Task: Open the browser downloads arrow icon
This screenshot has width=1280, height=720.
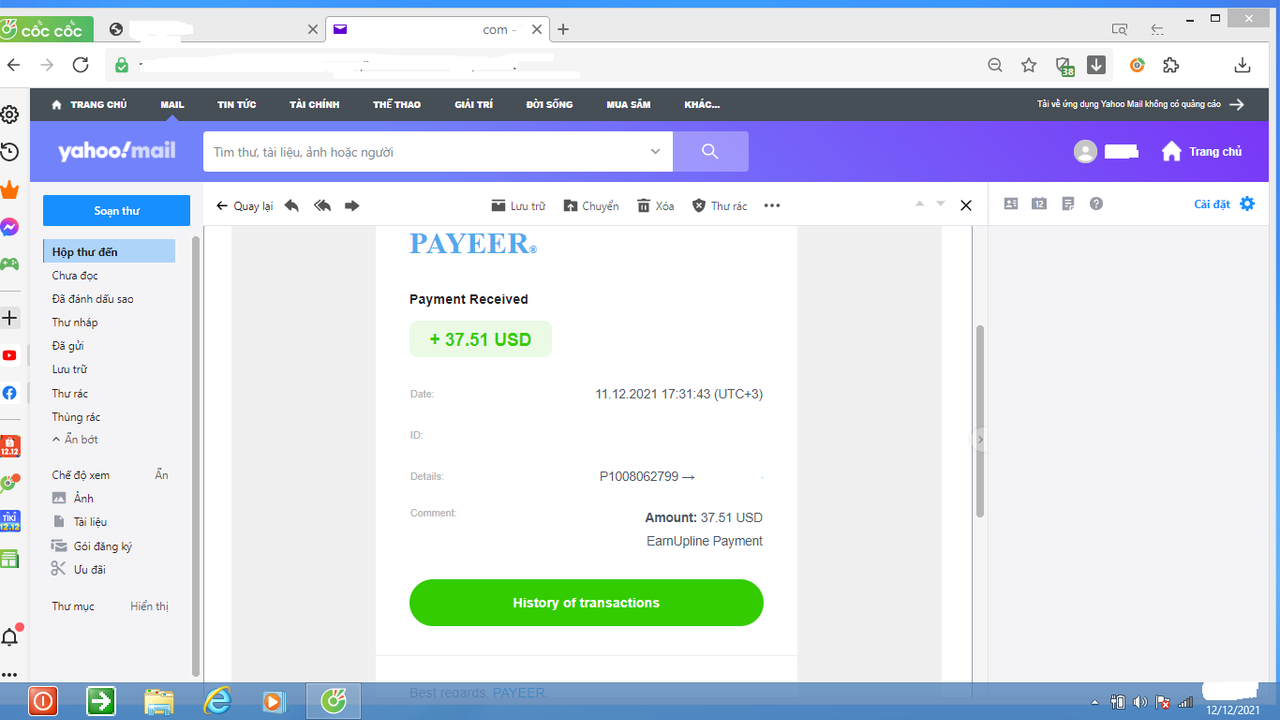Action: coord(1243,65)
